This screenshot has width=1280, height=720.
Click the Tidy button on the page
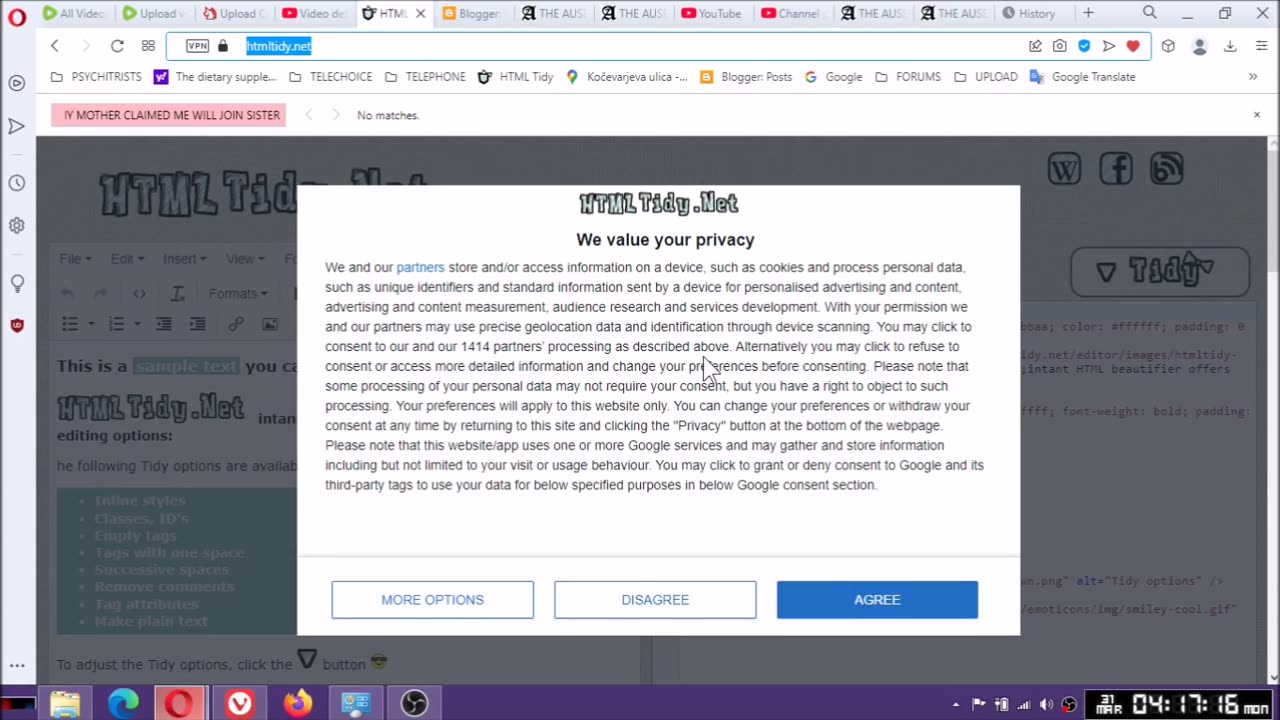click(1160, 272)
